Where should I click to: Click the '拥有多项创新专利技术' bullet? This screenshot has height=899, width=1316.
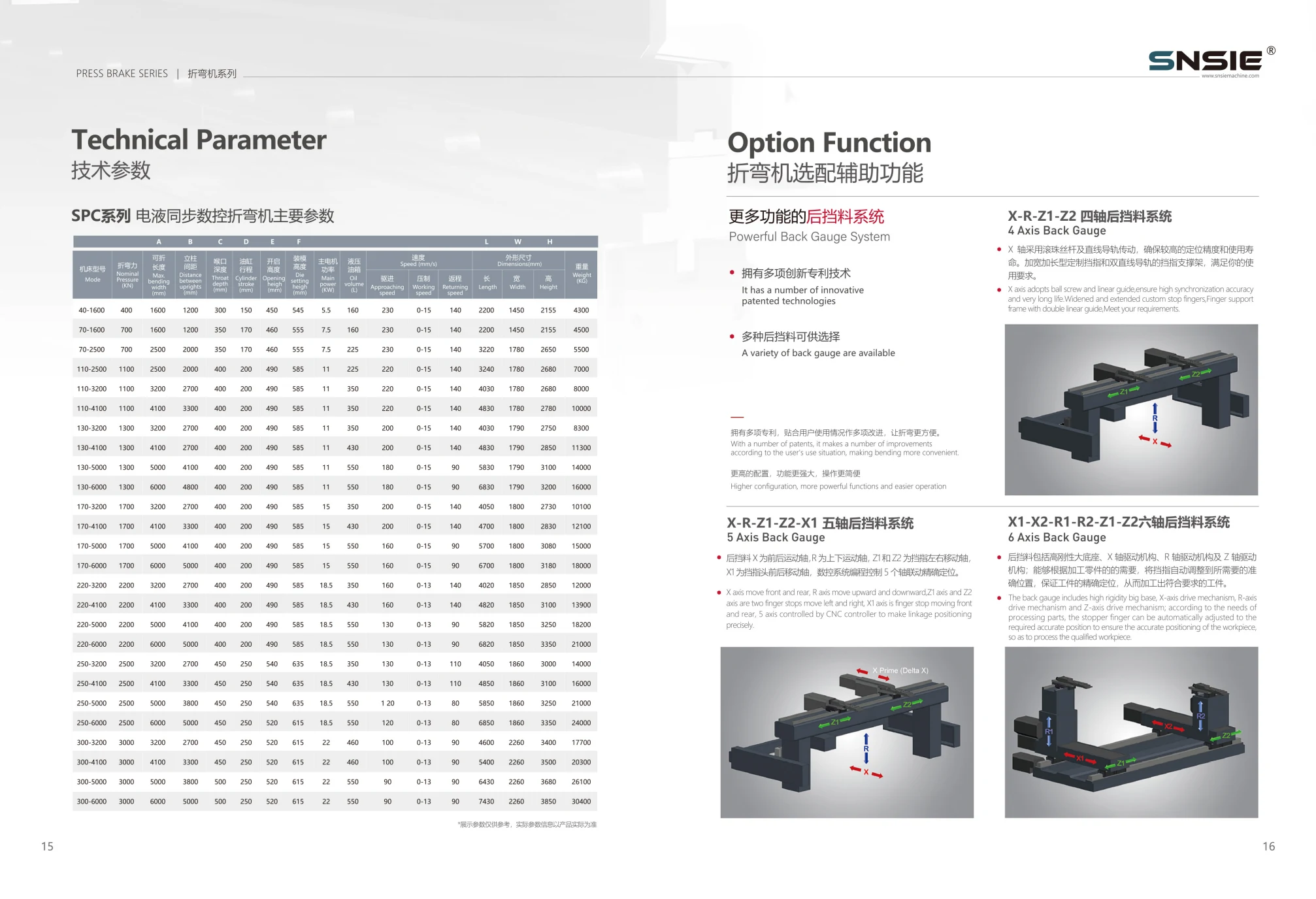[796, 273]
